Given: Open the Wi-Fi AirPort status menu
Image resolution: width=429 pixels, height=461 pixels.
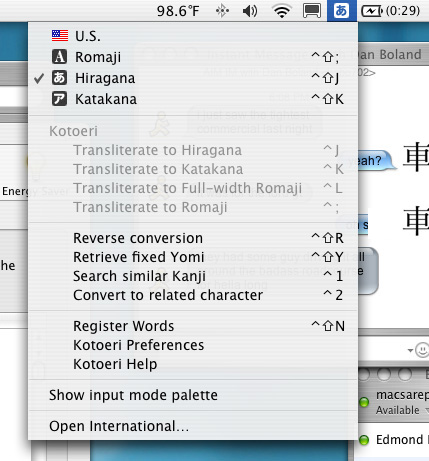Looking at the screenshot, I should click(282, 11).
